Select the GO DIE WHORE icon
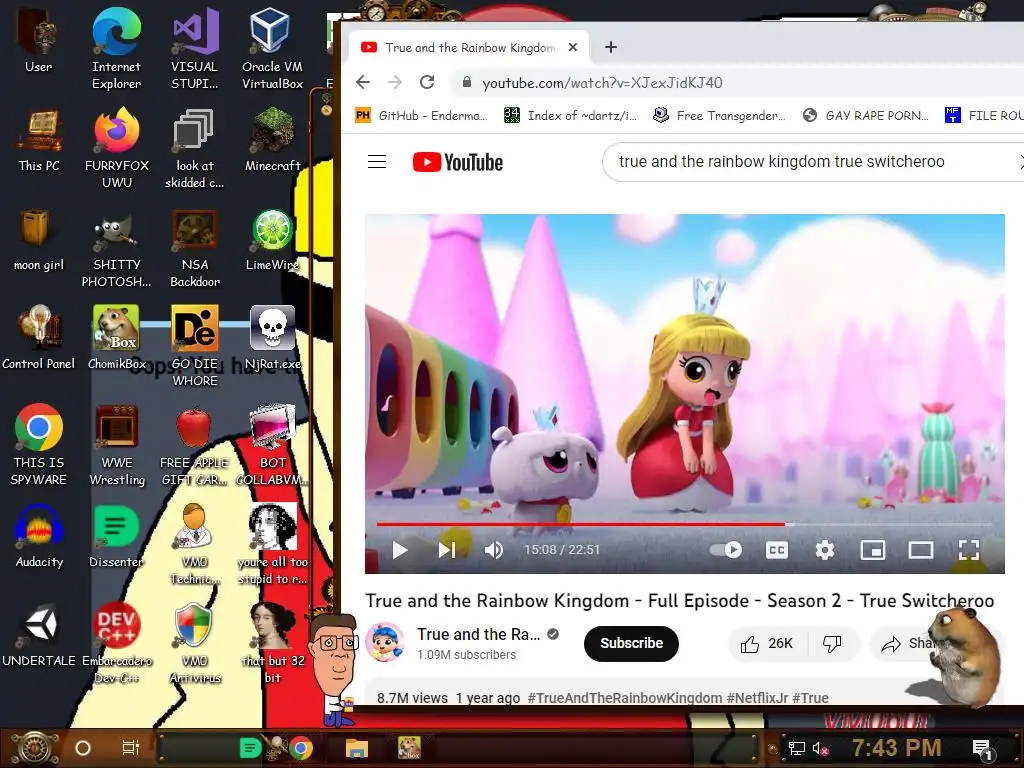 tap(195, 346)
